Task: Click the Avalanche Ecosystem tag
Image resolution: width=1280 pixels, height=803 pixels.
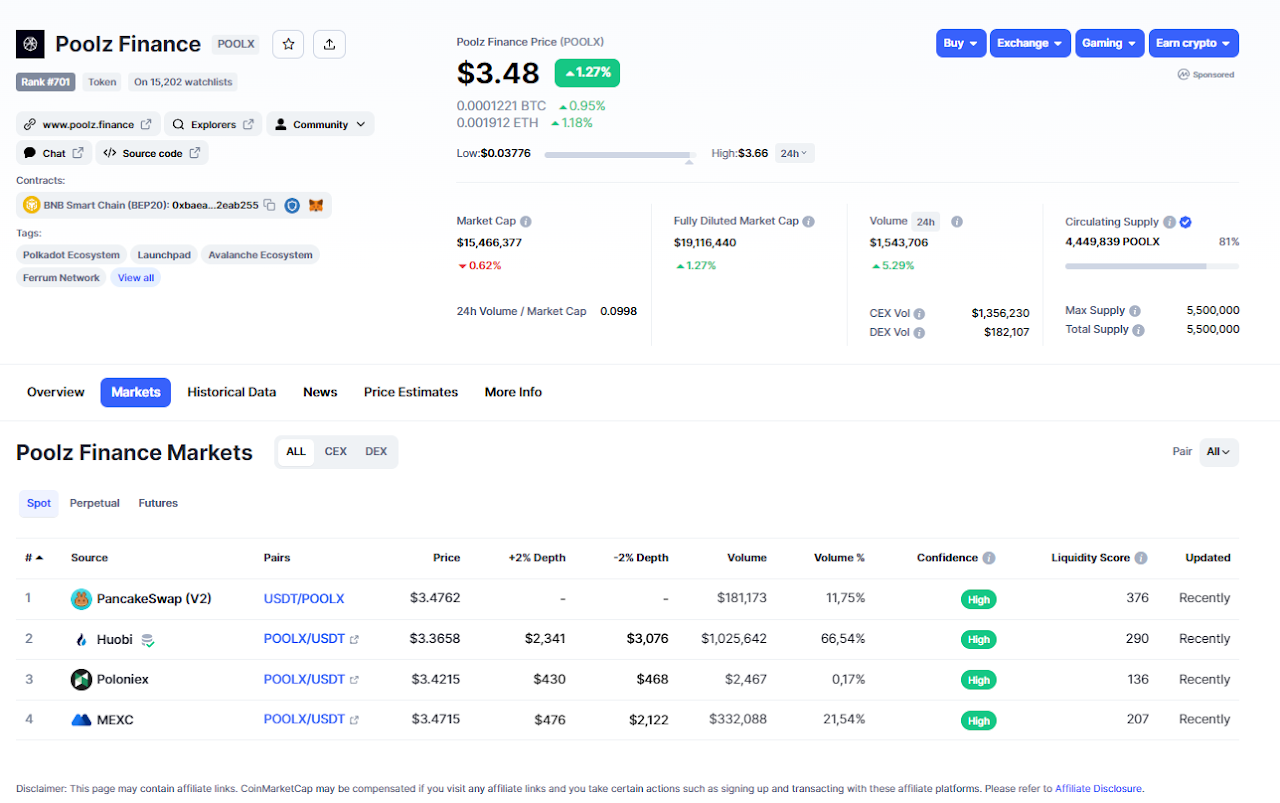Action: pyautogui.click(x=261, y=255)
